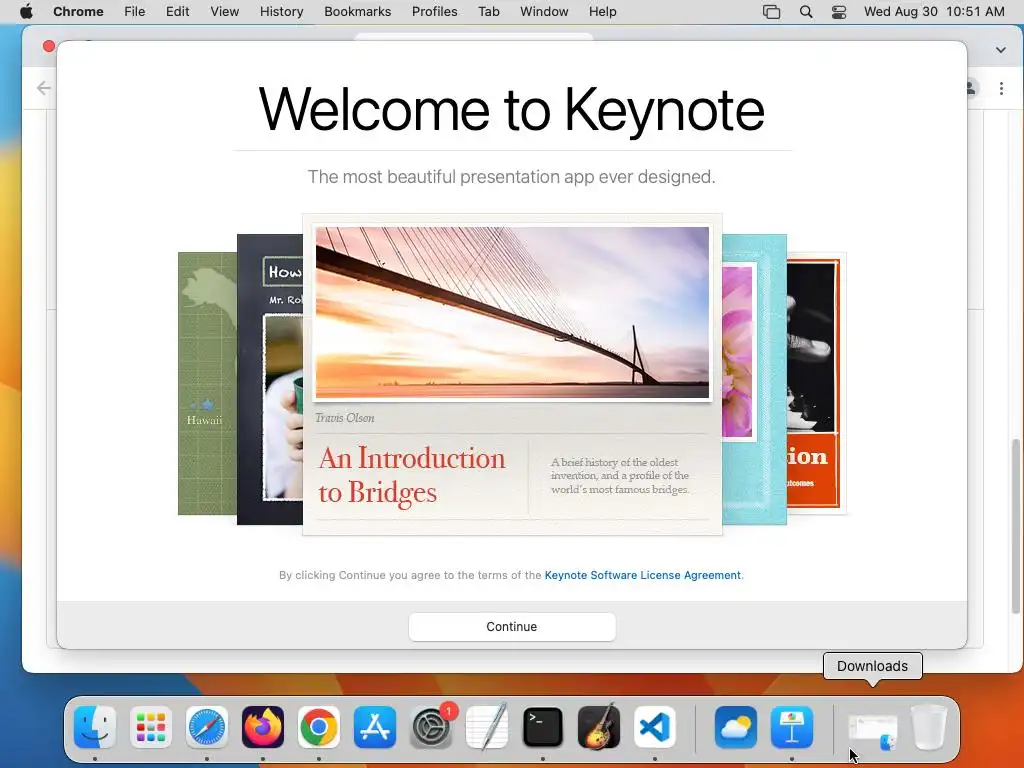Image resolution: width=1024 pixels, height=768 pixels.
Task: Open Visual Studio Code from the Dock
Action: [654, 727]
